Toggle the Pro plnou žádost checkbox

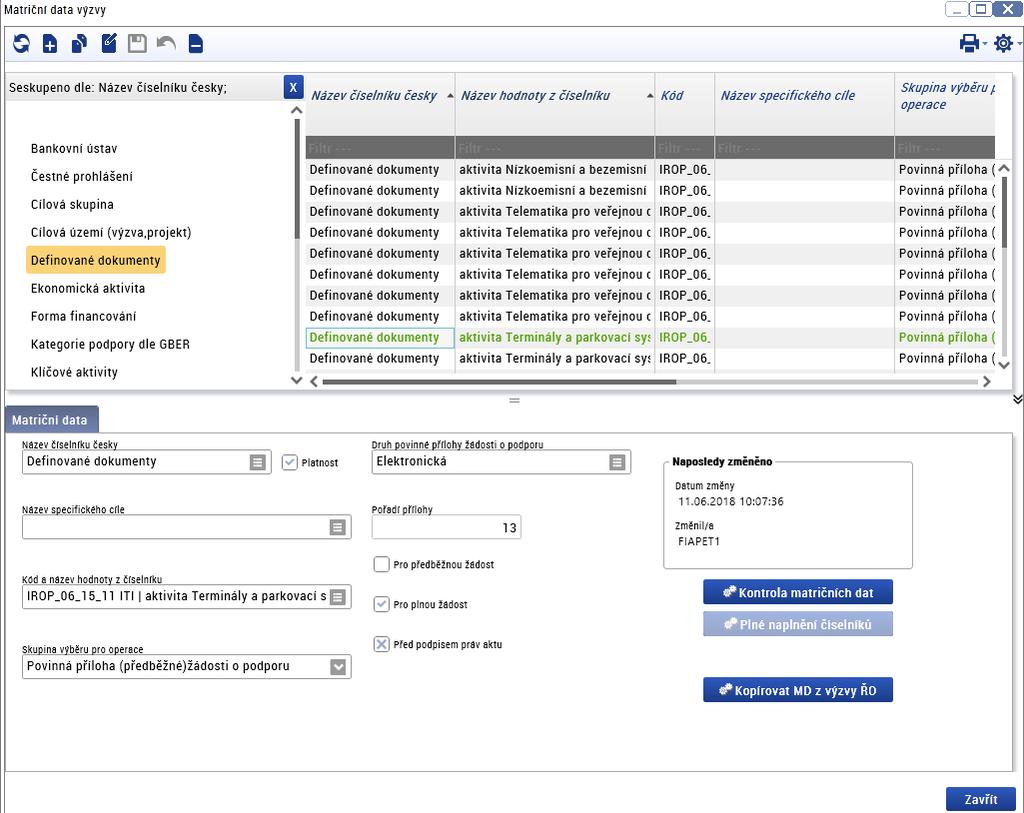pyautogui.click(x=381, y=604)
